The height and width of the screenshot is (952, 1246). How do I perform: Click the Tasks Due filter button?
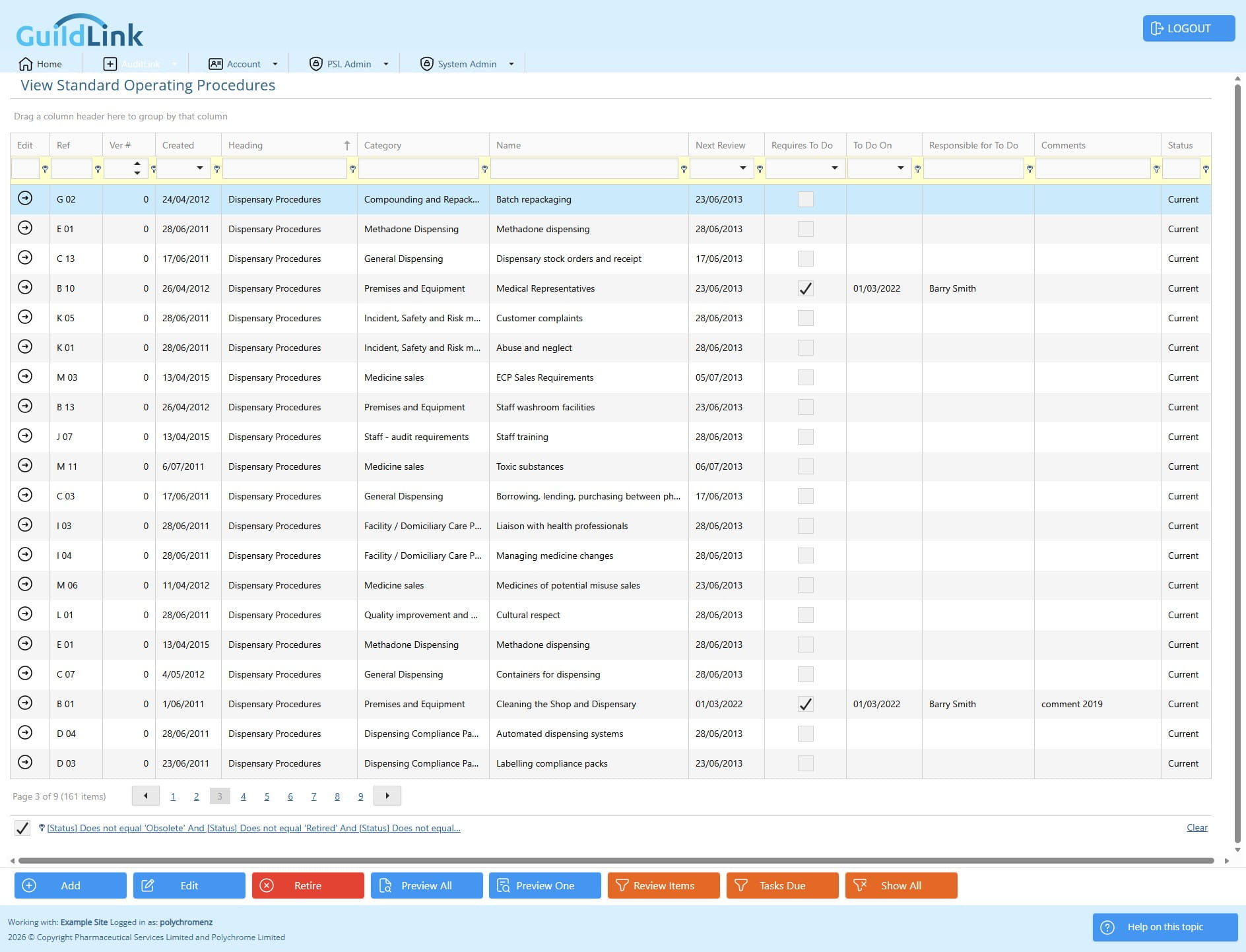[x=782, y=885]
